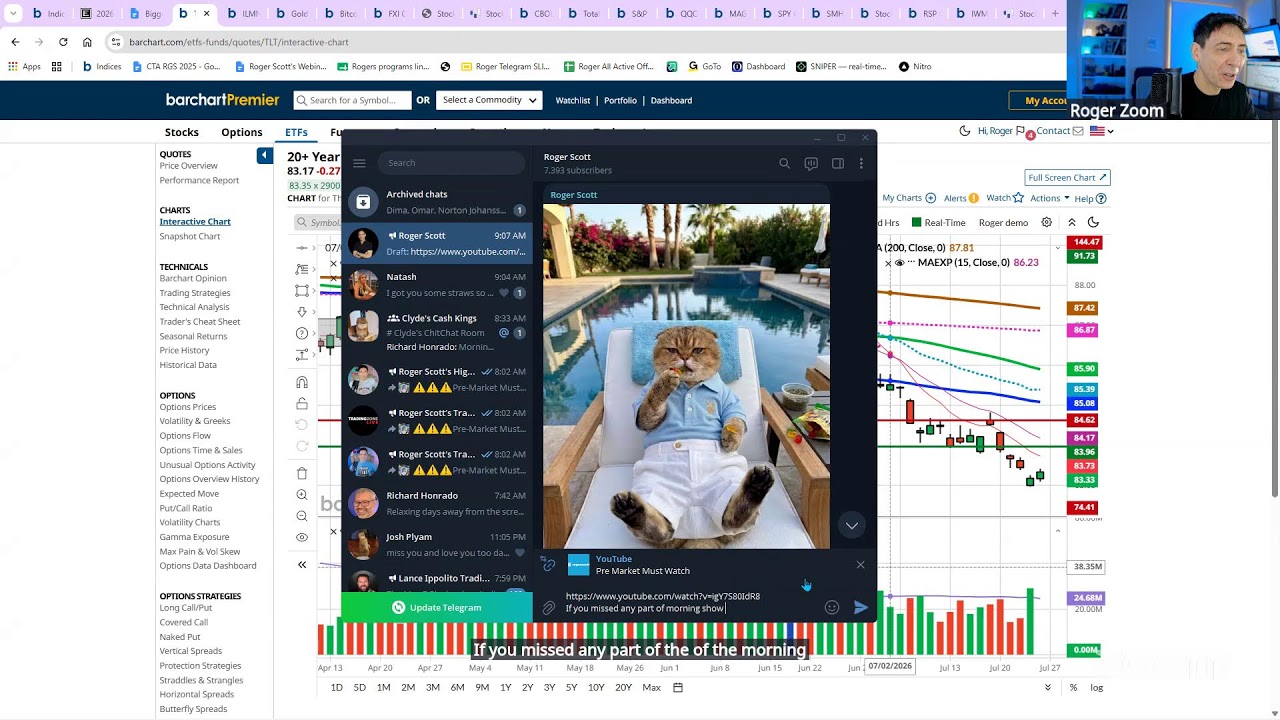
Task: Click the chart zoom out magnifier
Action: 302,516
